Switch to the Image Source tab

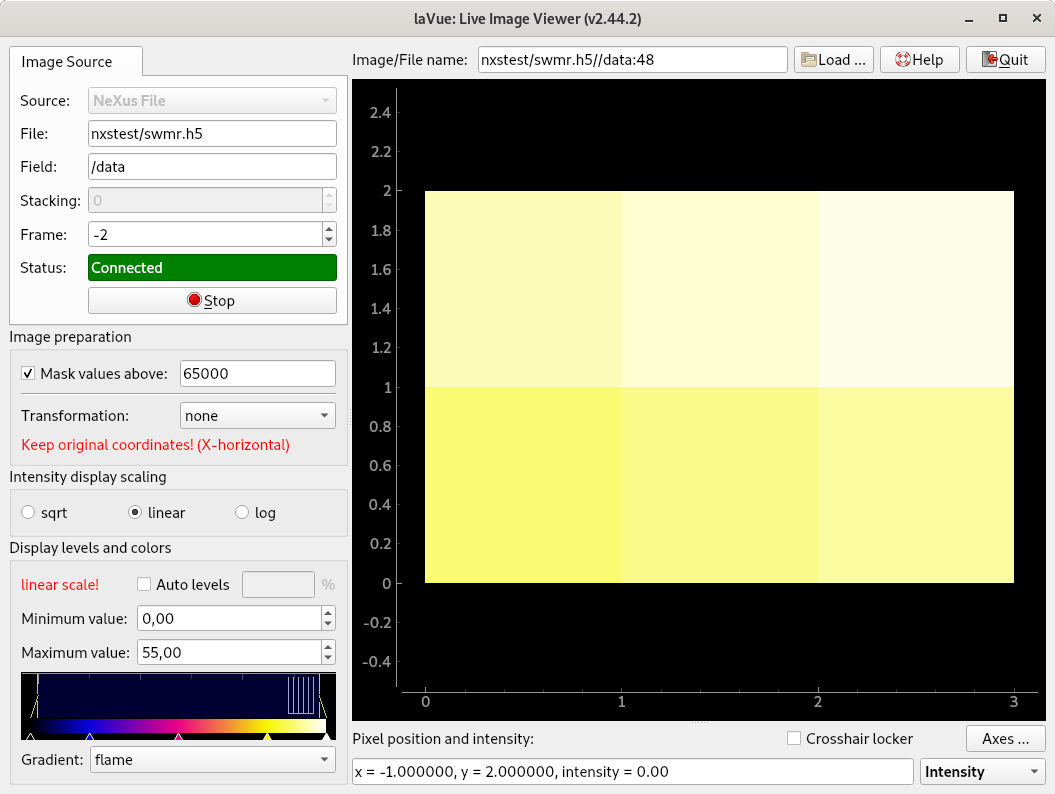point(67,62)
